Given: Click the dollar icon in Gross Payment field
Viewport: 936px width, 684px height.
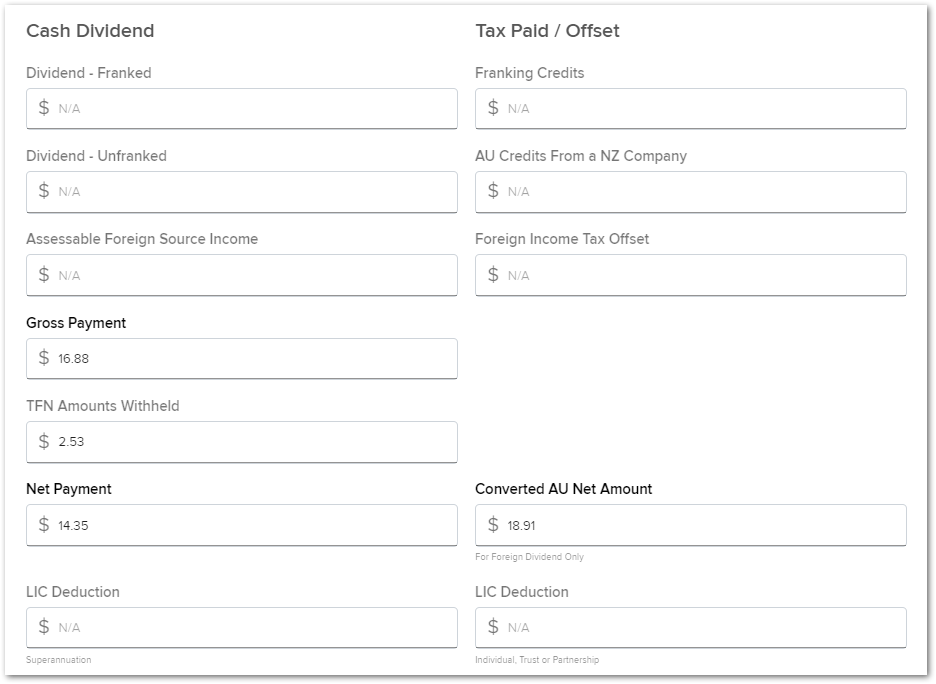Looking at the screenshot, I should pyautogui.click(x=44, y=358).
